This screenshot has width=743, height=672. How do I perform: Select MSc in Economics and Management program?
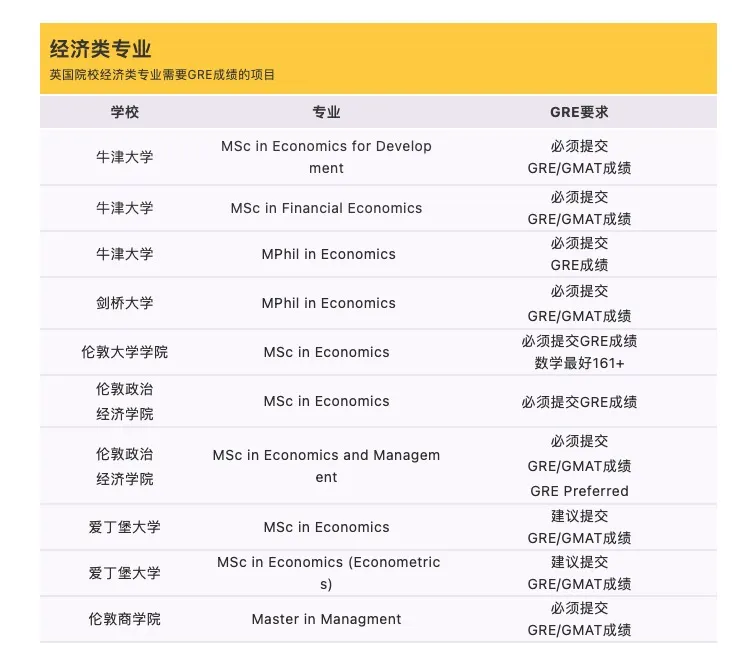click(326, 466)
